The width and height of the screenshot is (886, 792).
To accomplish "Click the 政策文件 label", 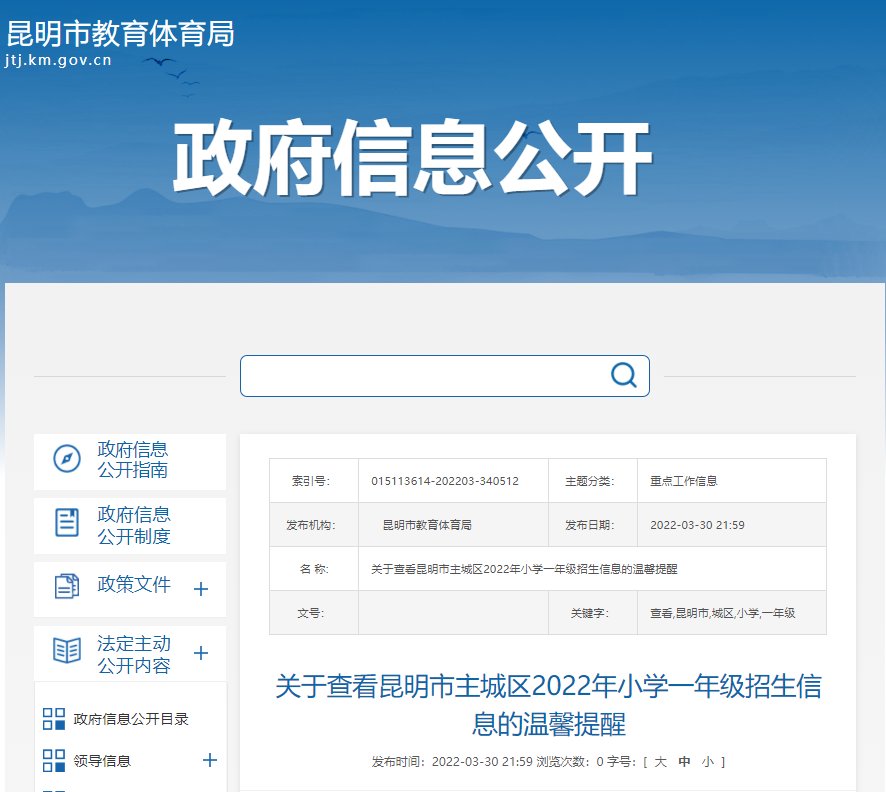I will 134,584.
